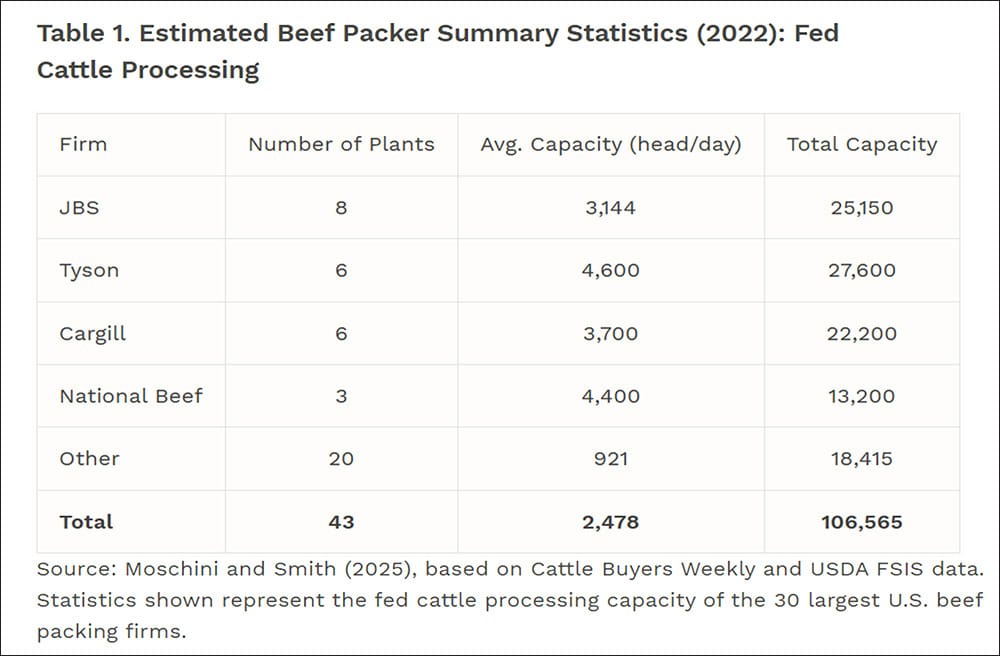
Task: Click the average capacity total 2,478
Action: tap(611, 522)
